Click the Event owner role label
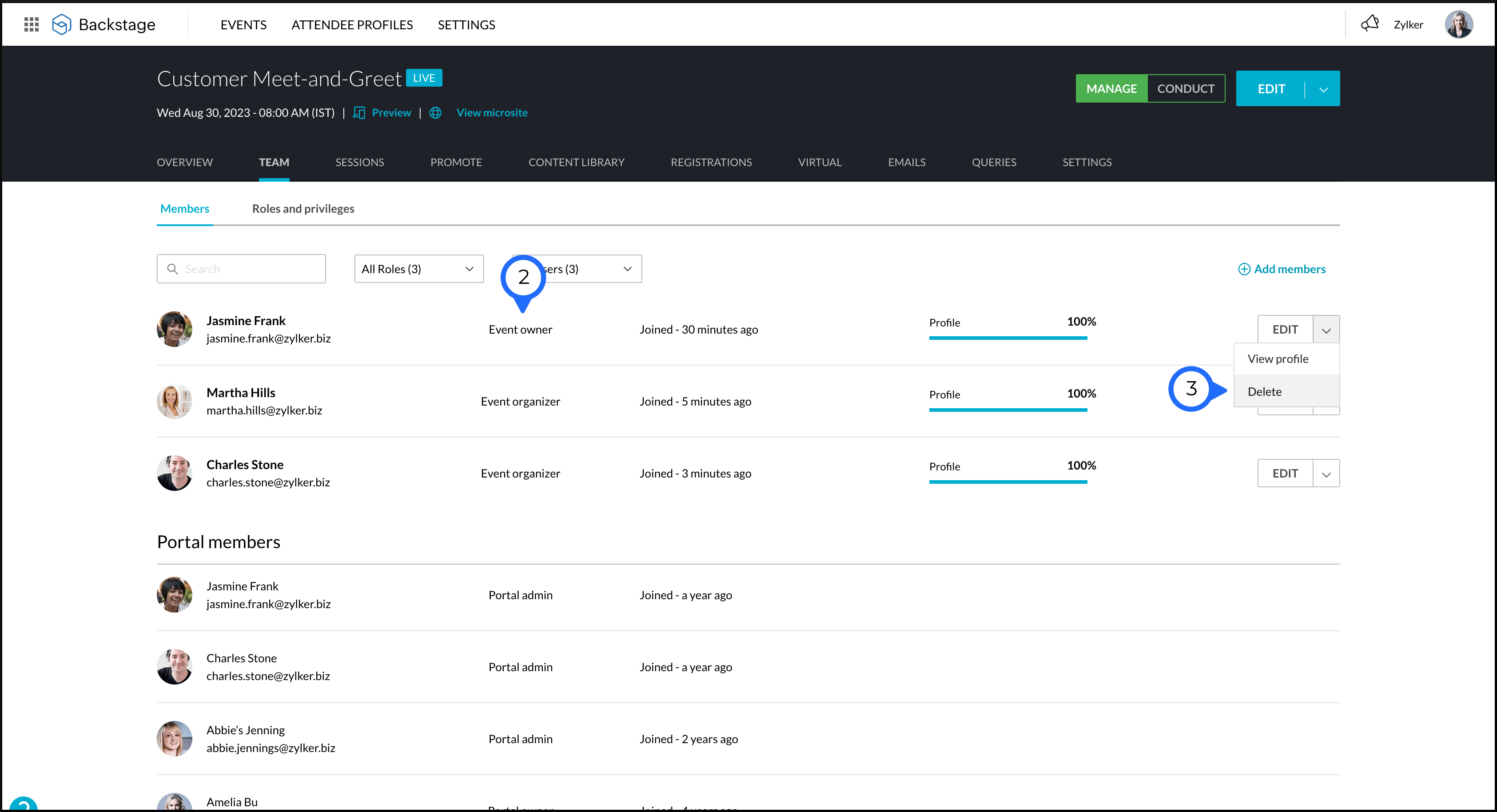1497x812 pixels. (521, 330)
